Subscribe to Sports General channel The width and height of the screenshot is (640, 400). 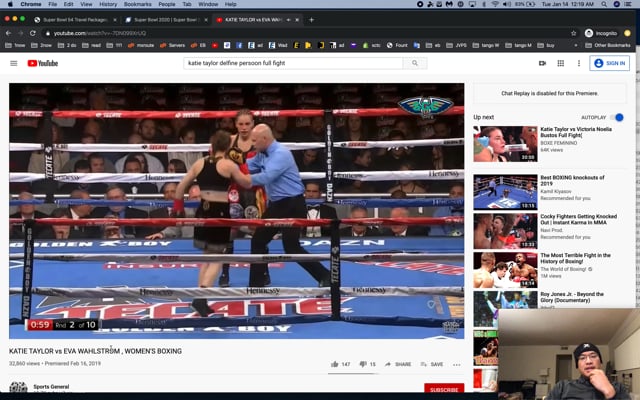pos(443,389)
